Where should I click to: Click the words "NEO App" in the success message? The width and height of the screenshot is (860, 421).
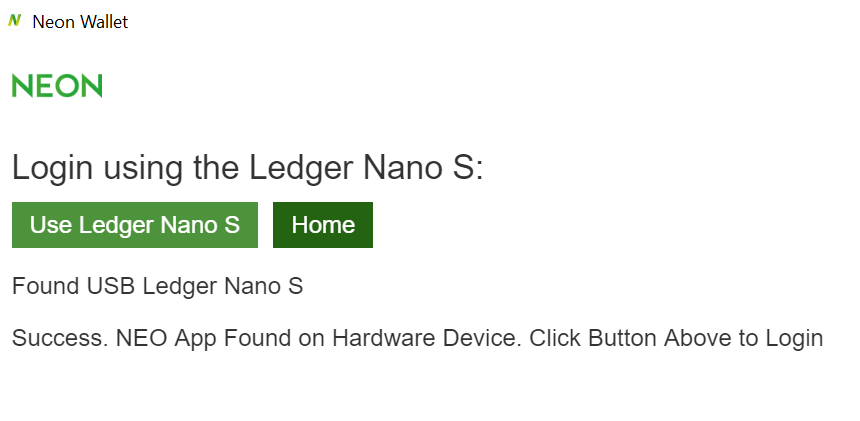pos(167,338)
